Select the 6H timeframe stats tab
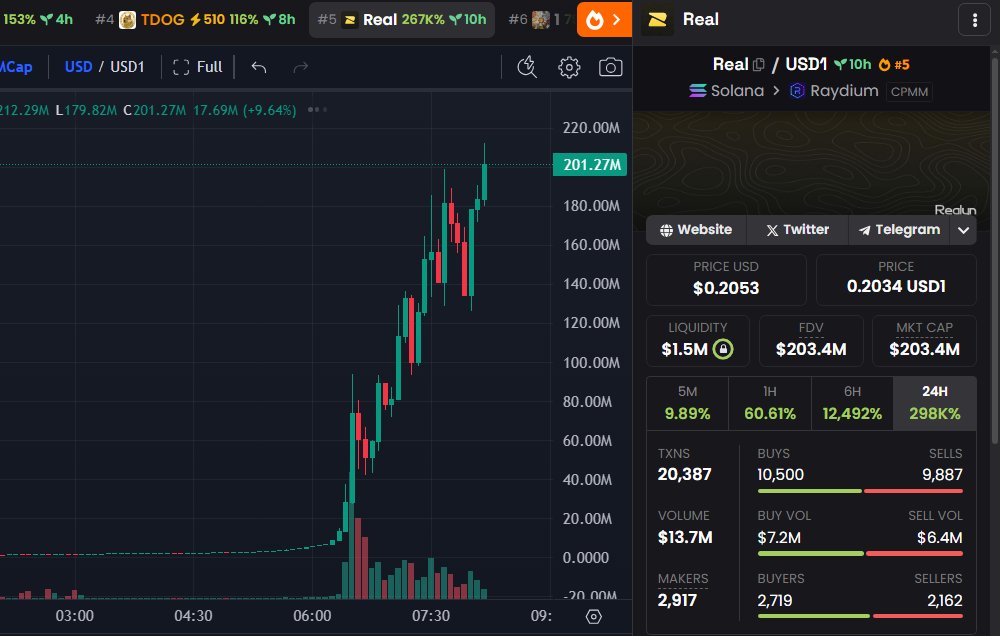 coord(852,403)
